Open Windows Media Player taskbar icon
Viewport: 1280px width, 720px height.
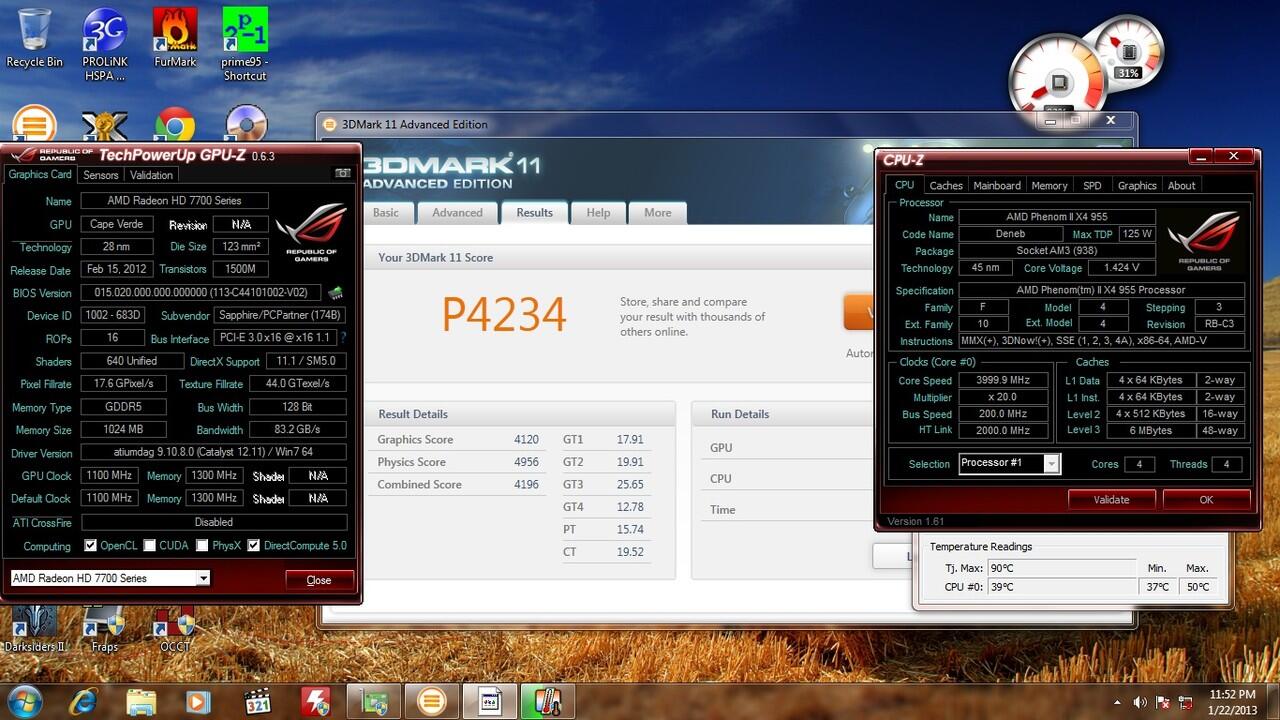coord(199,700)
